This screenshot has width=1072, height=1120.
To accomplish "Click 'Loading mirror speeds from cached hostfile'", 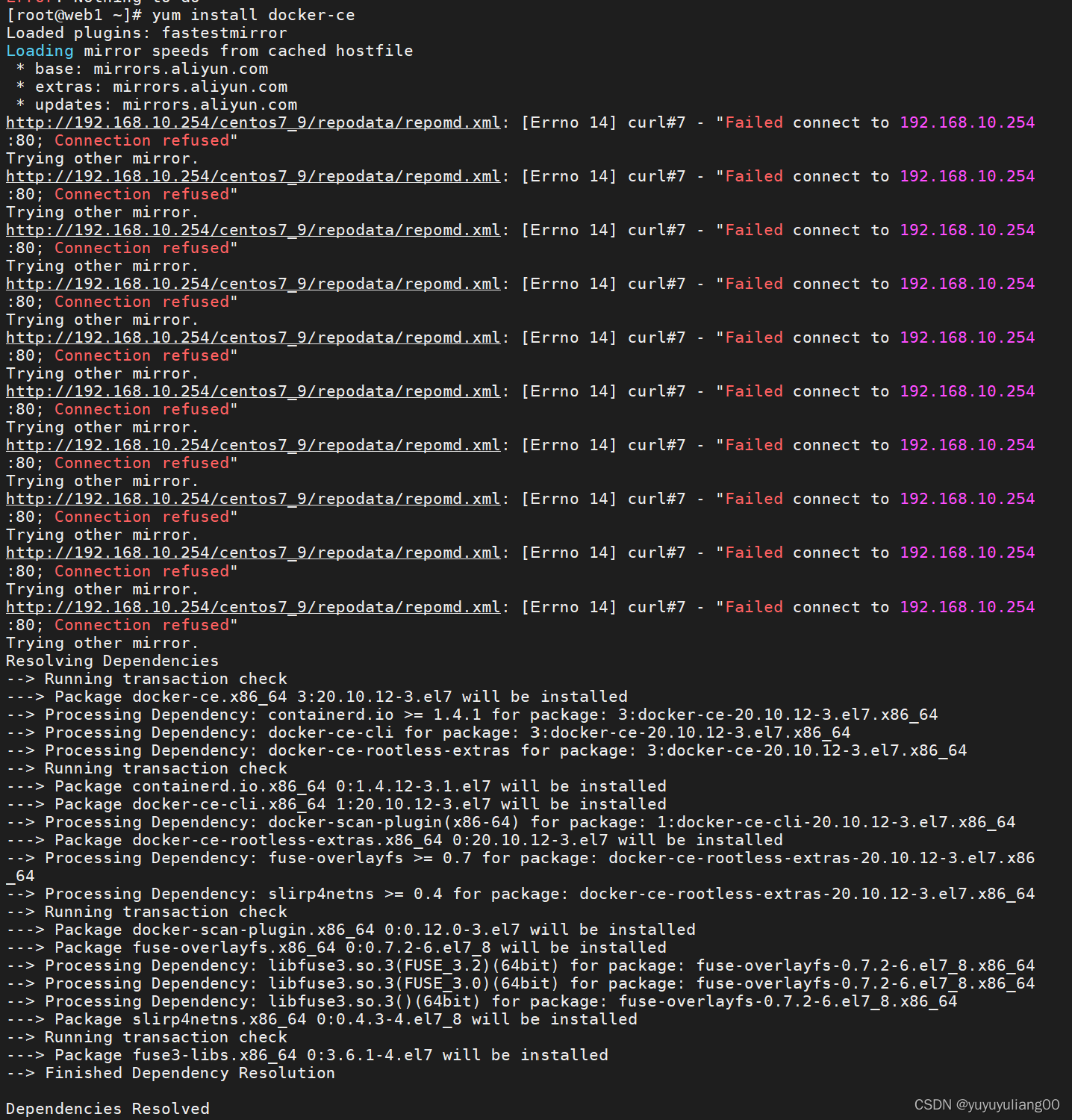I will click(209, 51).
